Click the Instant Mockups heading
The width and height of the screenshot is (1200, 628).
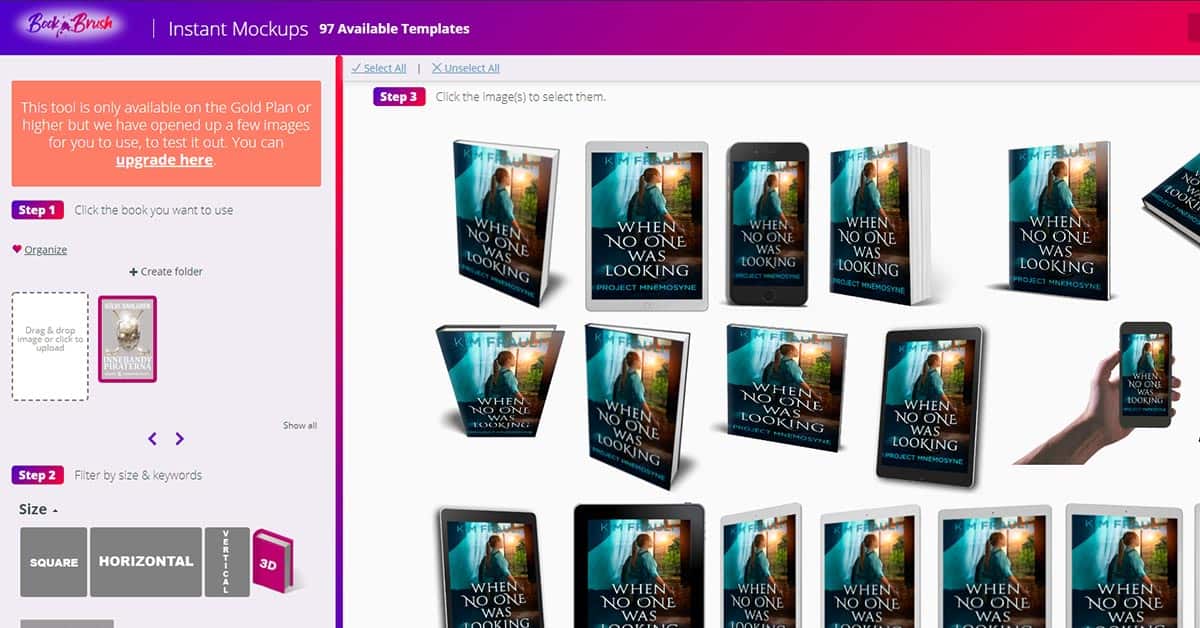[x=238, y=29]
